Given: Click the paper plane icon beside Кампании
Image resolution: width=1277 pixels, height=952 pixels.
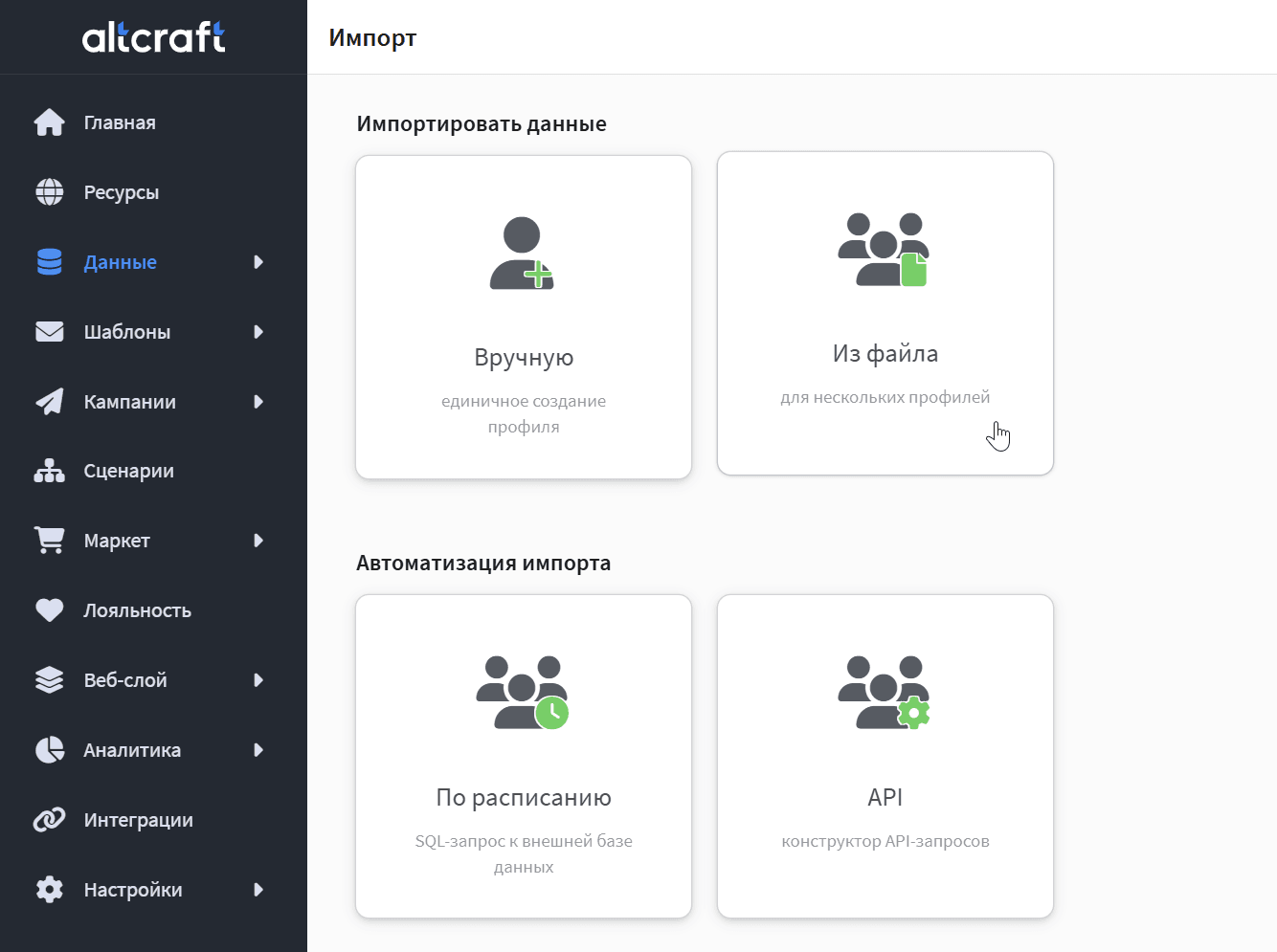Looking at the screenshot, I should (50, 402).
